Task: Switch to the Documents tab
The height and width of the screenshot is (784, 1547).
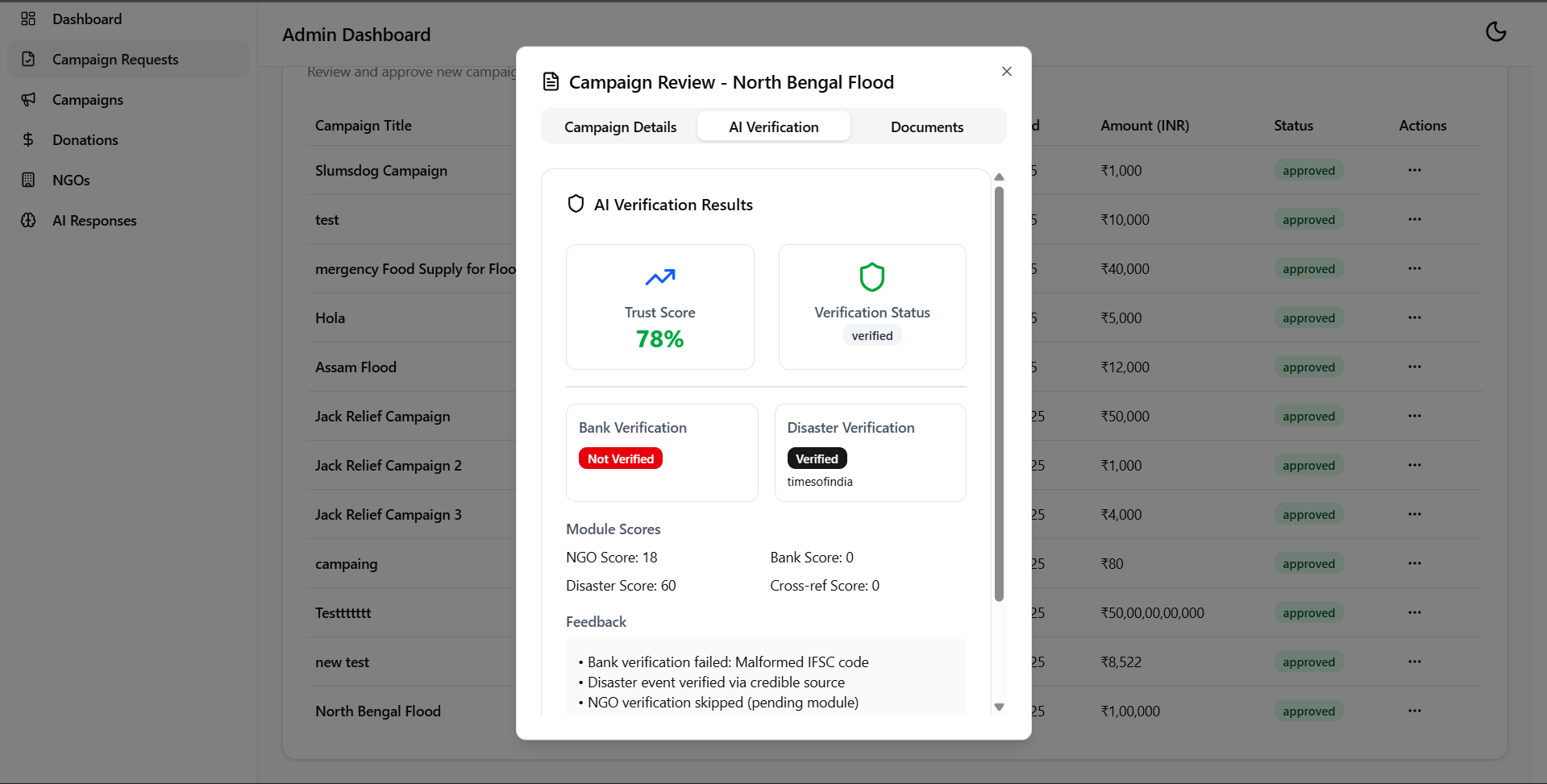Action: (926, 127)
